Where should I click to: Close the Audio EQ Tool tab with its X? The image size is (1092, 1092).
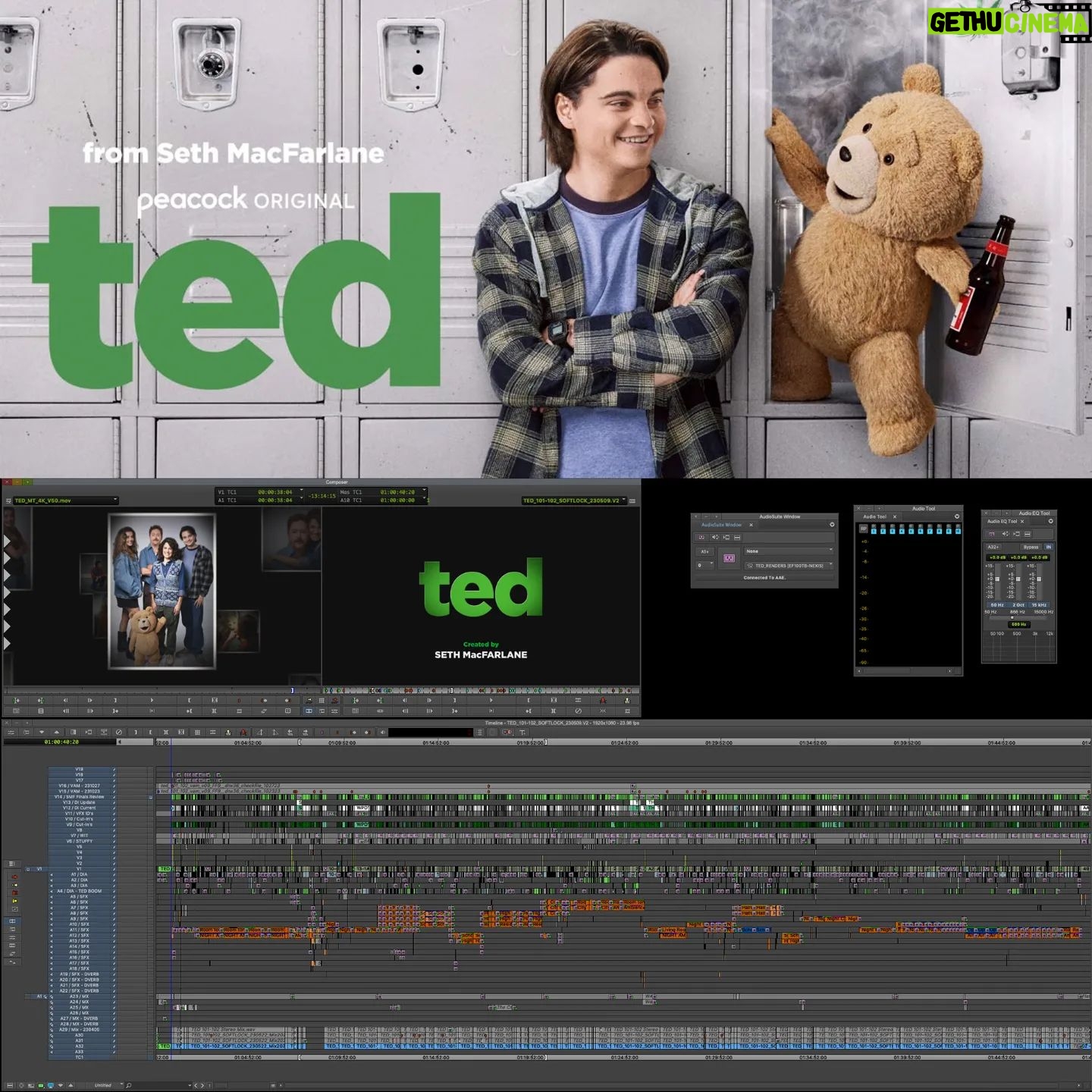(1022, 521)
